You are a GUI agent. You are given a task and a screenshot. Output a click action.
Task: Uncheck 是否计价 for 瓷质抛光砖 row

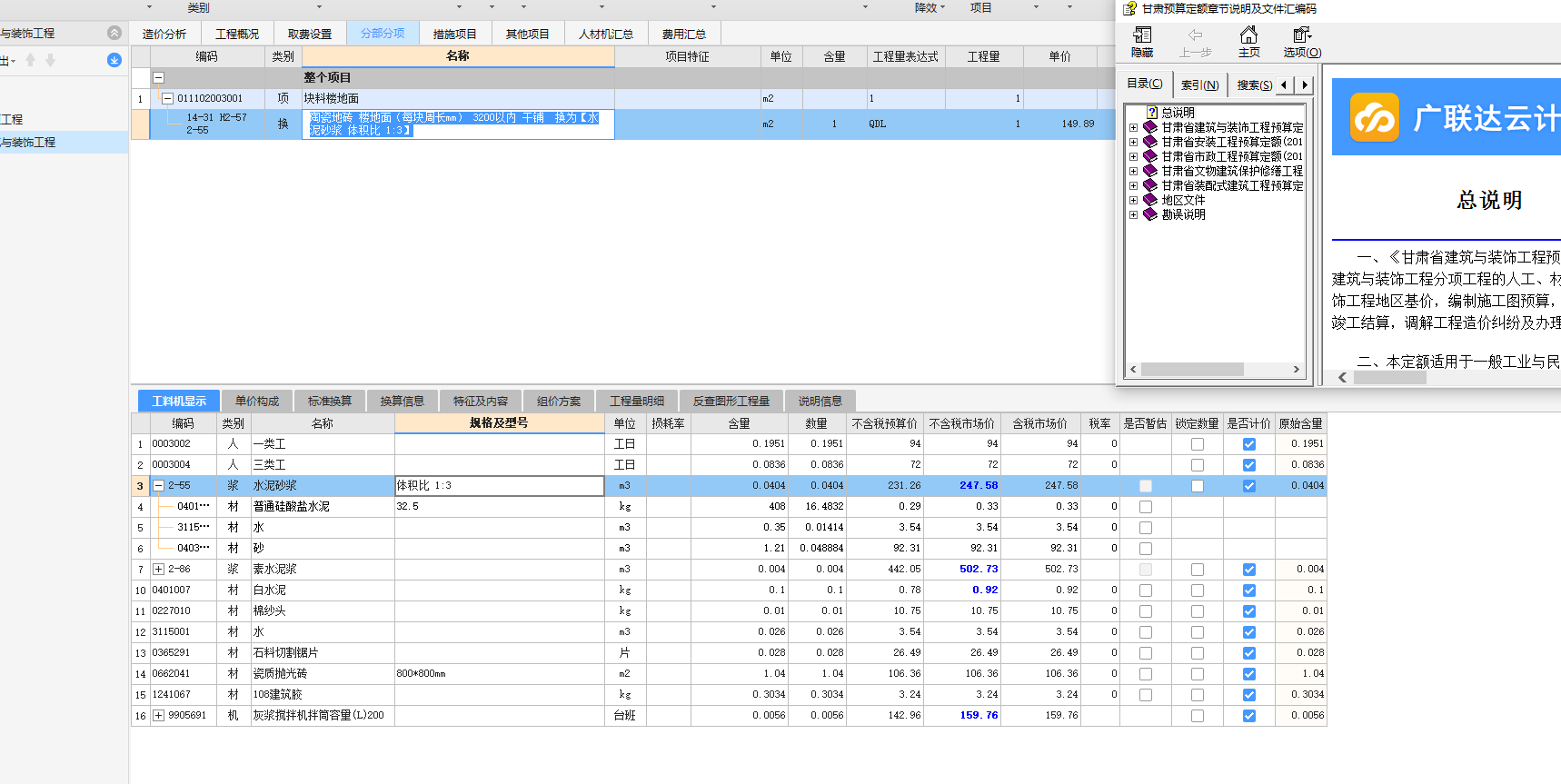pos(1249,674)
